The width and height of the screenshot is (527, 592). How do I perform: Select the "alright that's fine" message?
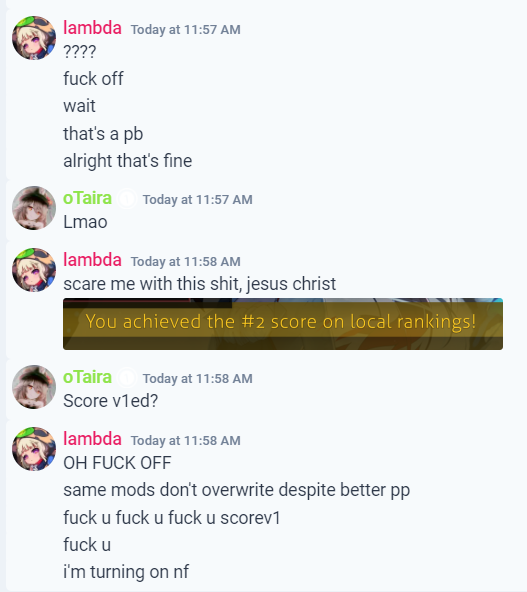click(x=128, y=161)
